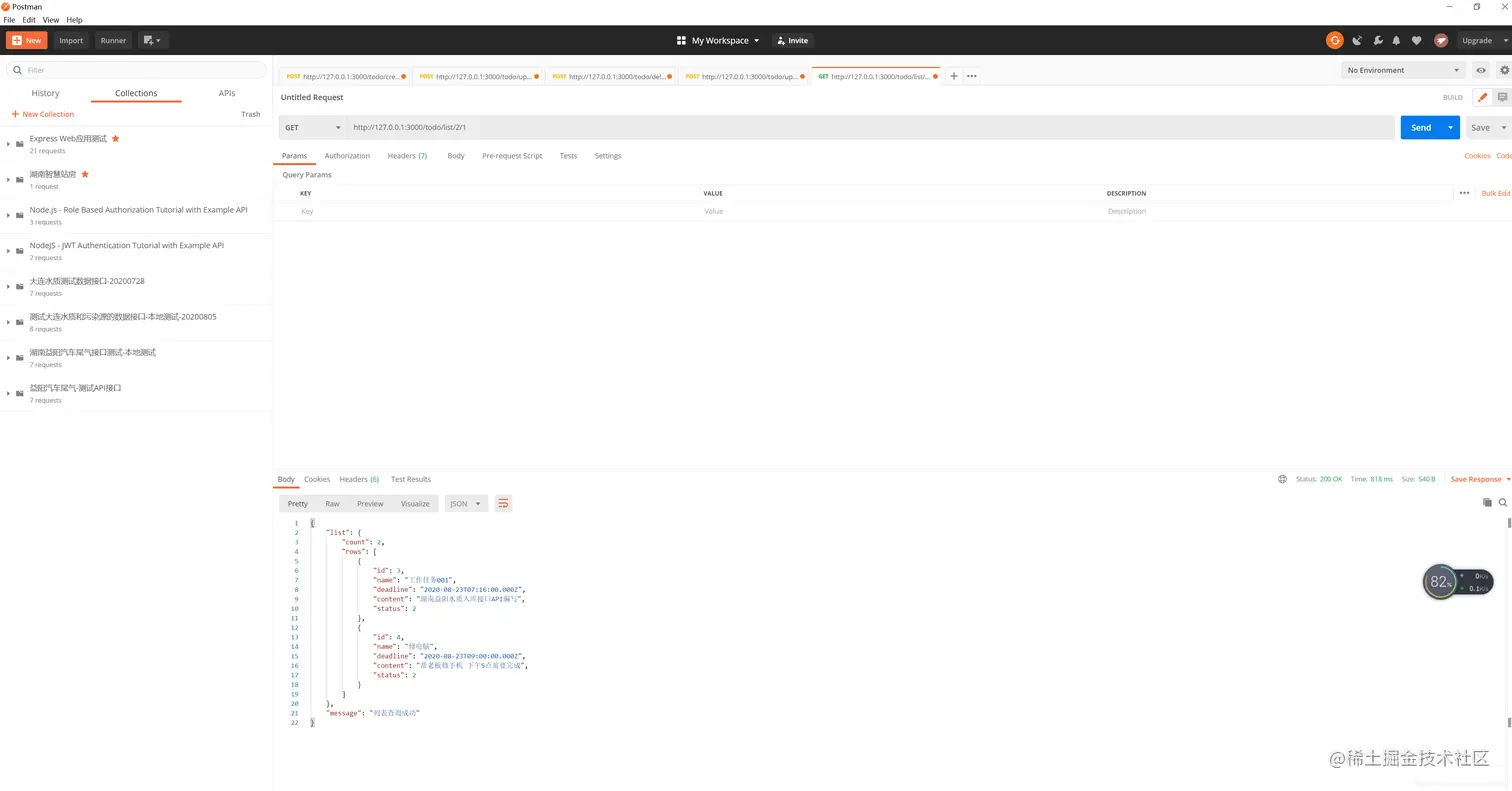Open the Runner button
The width and height of the screenshot is (1512, 791).
coord(113,40)
